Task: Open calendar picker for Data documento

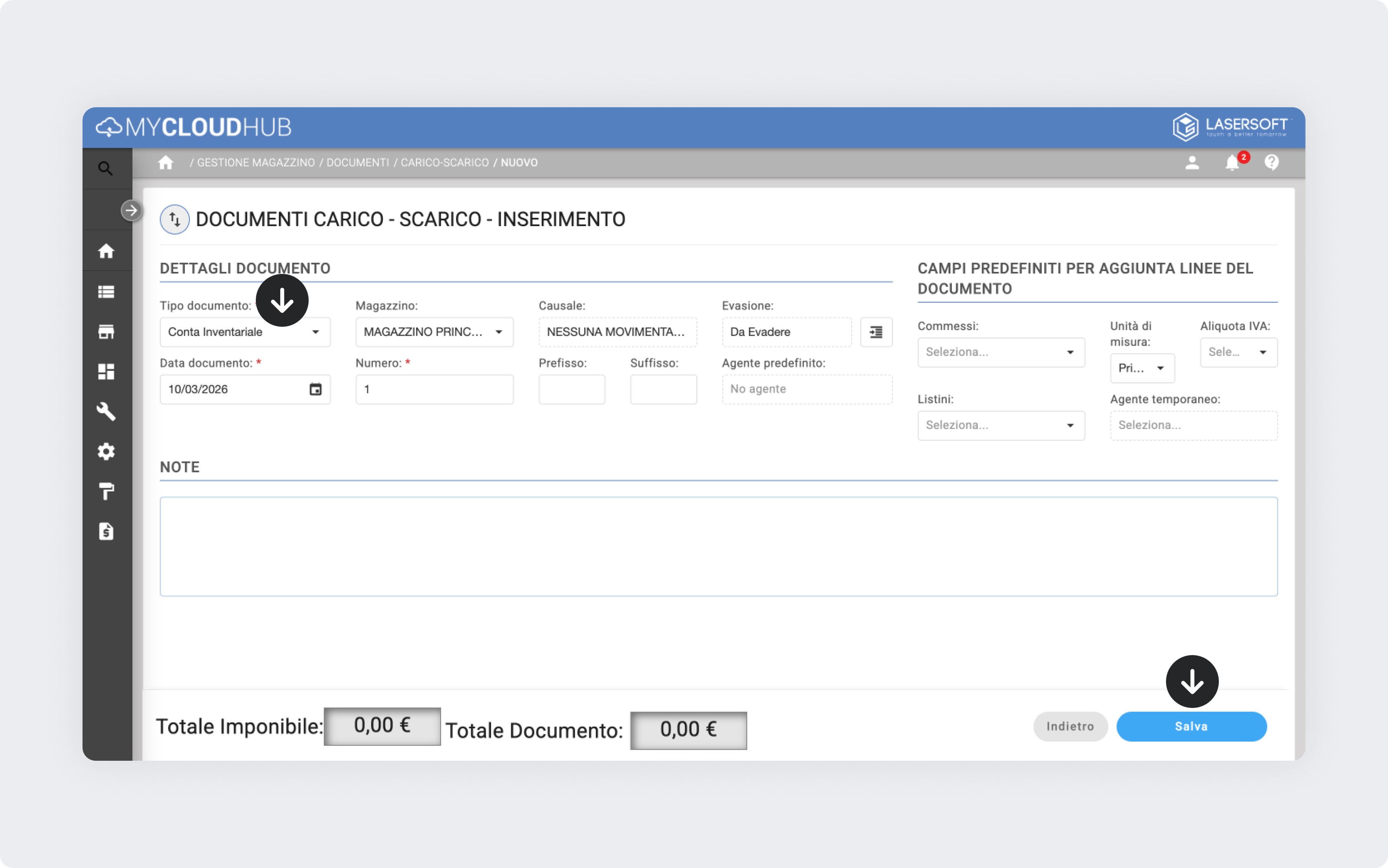Action: click(315, 389)
